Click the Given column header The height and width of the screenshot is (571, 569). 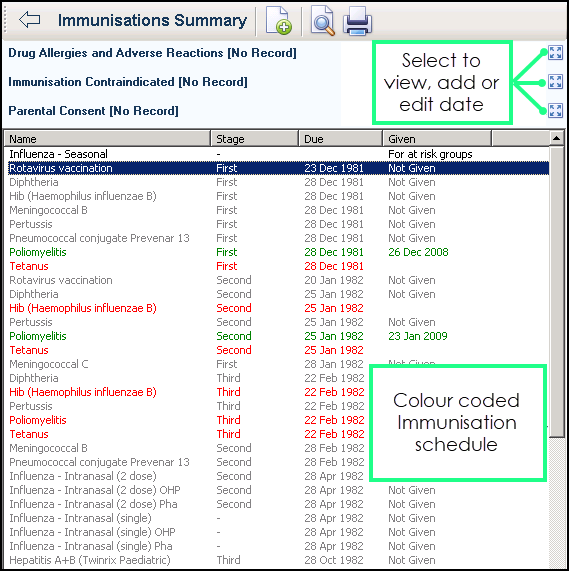click(437, 139)
